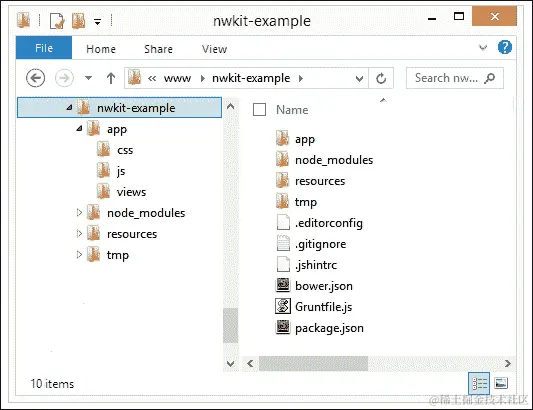
Task: Switch to Large icons view layout
Action: coord(501,383)
